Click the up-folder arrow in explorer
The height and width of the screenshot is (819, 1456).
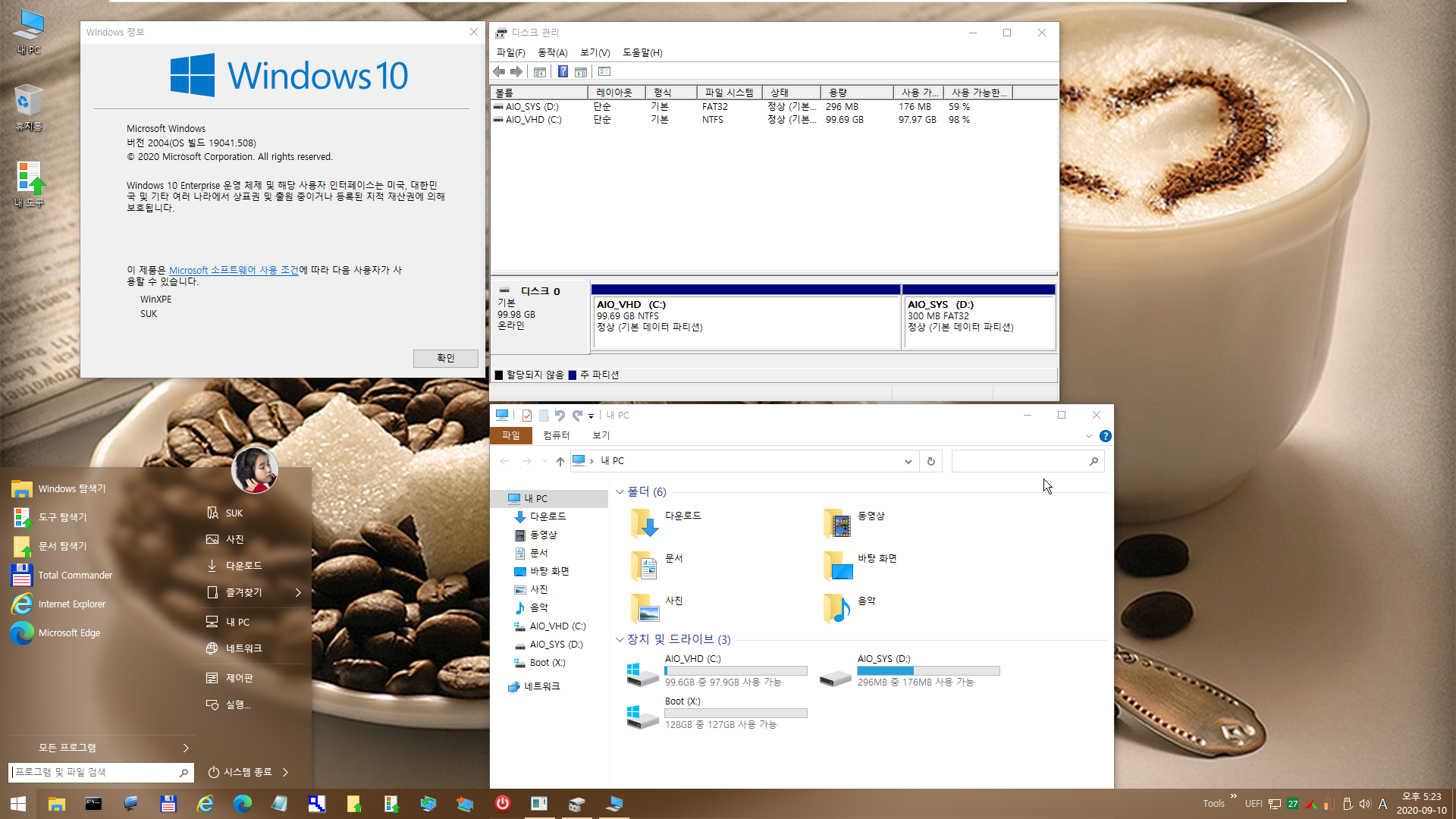[560, 461]
